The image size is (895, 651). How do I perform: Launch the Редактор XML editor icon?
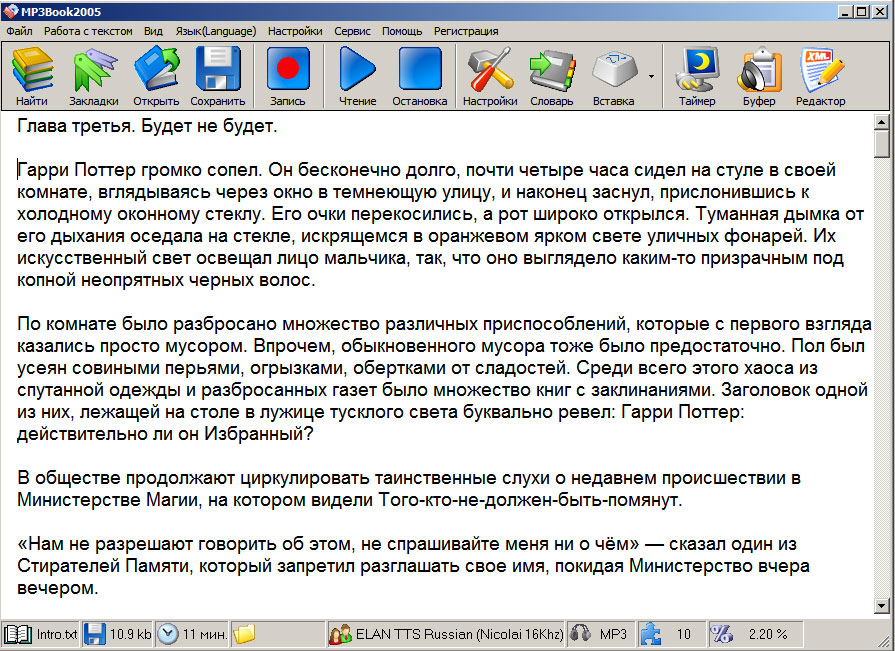point(821,76)
